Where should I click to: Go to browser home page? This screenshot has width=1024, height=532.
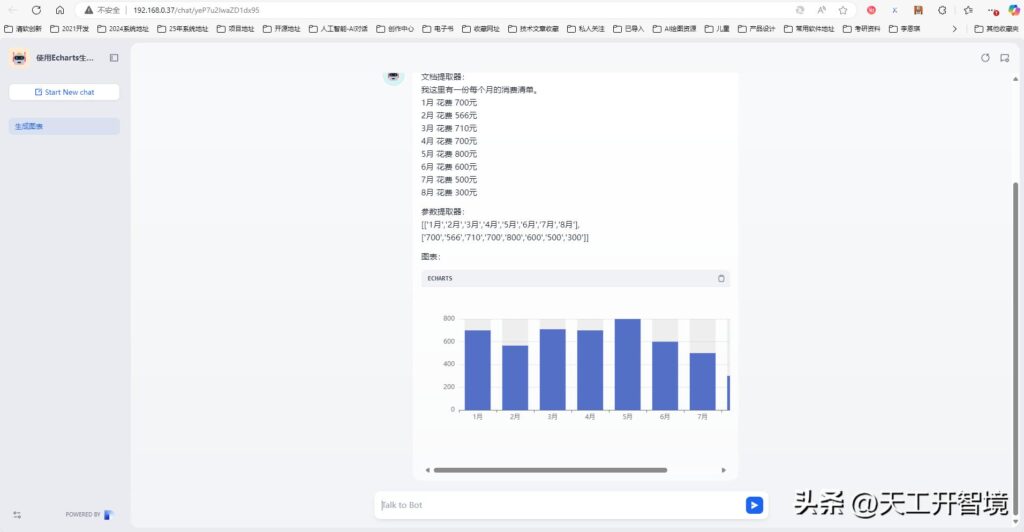tap(60, 10)
